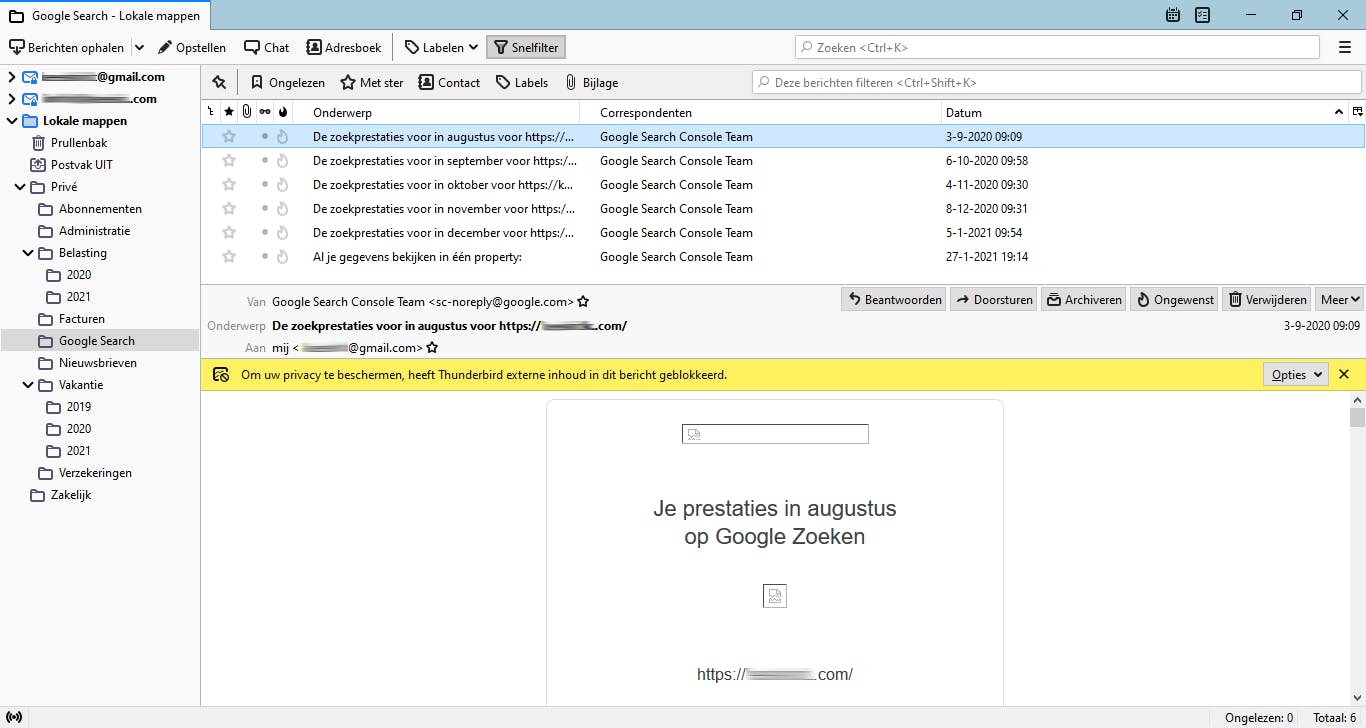Enable the Labels quick filter

coord(522,82)
